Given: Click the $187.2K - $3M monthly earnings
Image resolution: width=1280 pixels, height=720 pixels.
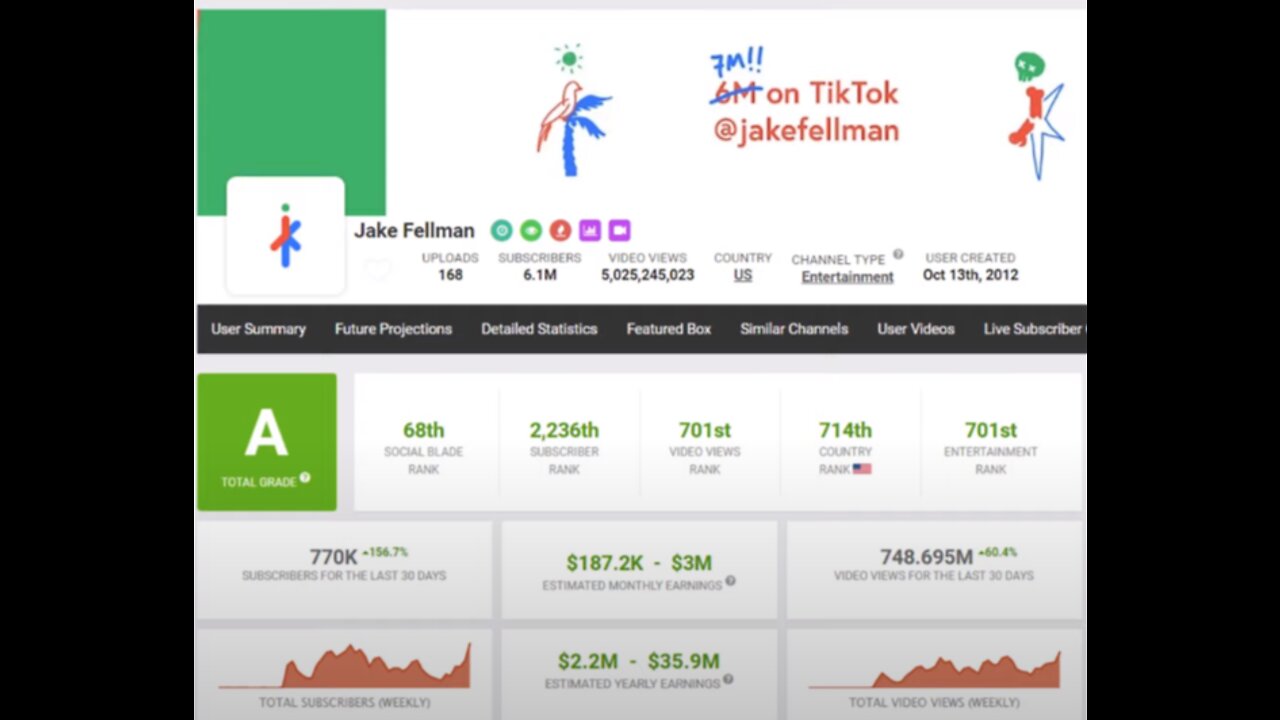Looking at the screenshot, I should coord(639,563).
